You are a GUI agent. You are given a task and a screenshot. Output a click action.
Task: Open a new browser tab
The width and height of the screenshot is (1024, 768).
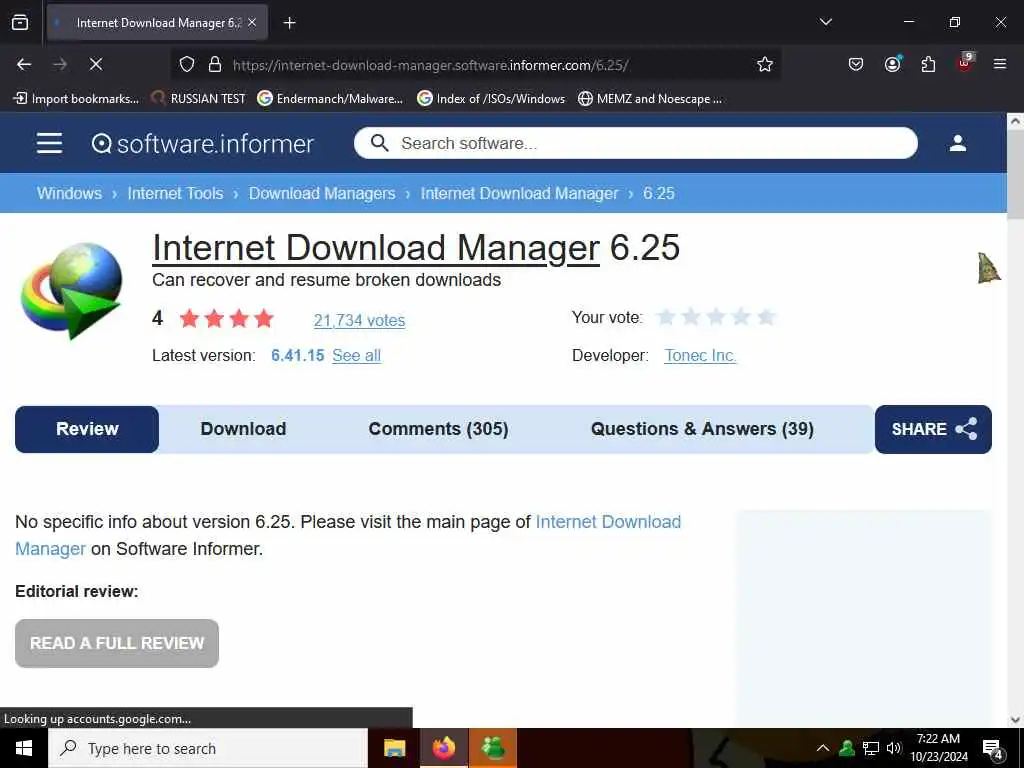coord(289,23)
